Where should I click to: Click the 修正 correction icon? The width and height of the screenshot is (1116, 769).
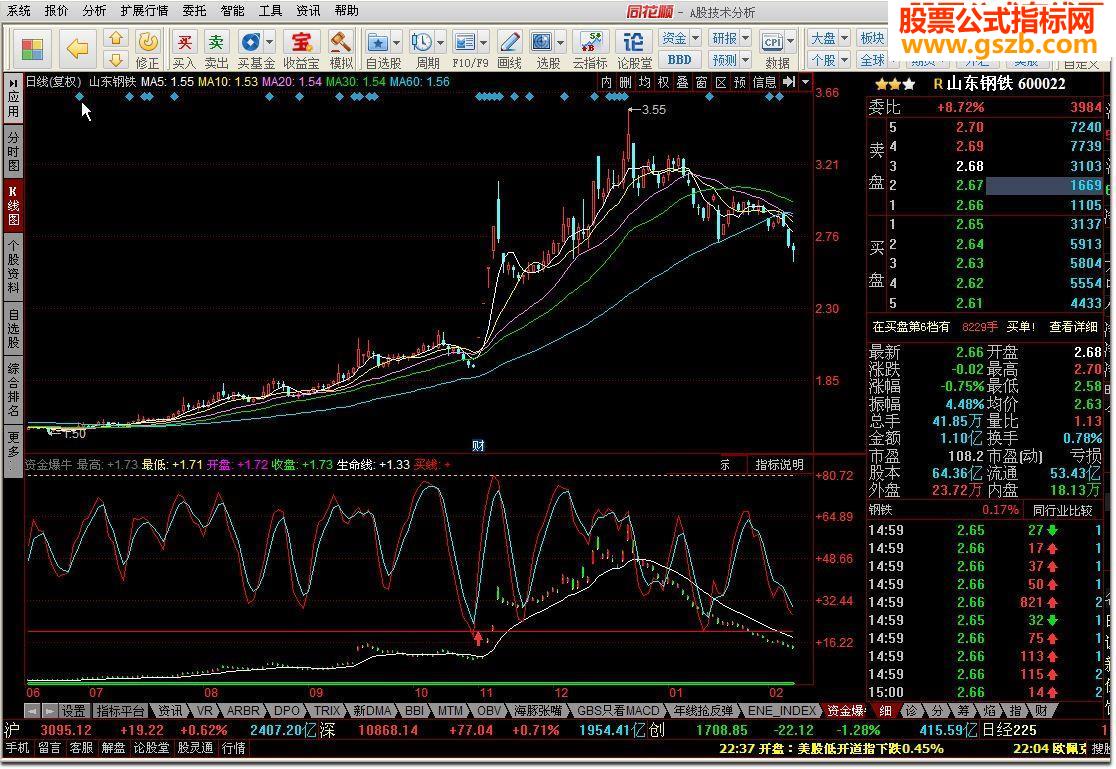tap(147, 50)
